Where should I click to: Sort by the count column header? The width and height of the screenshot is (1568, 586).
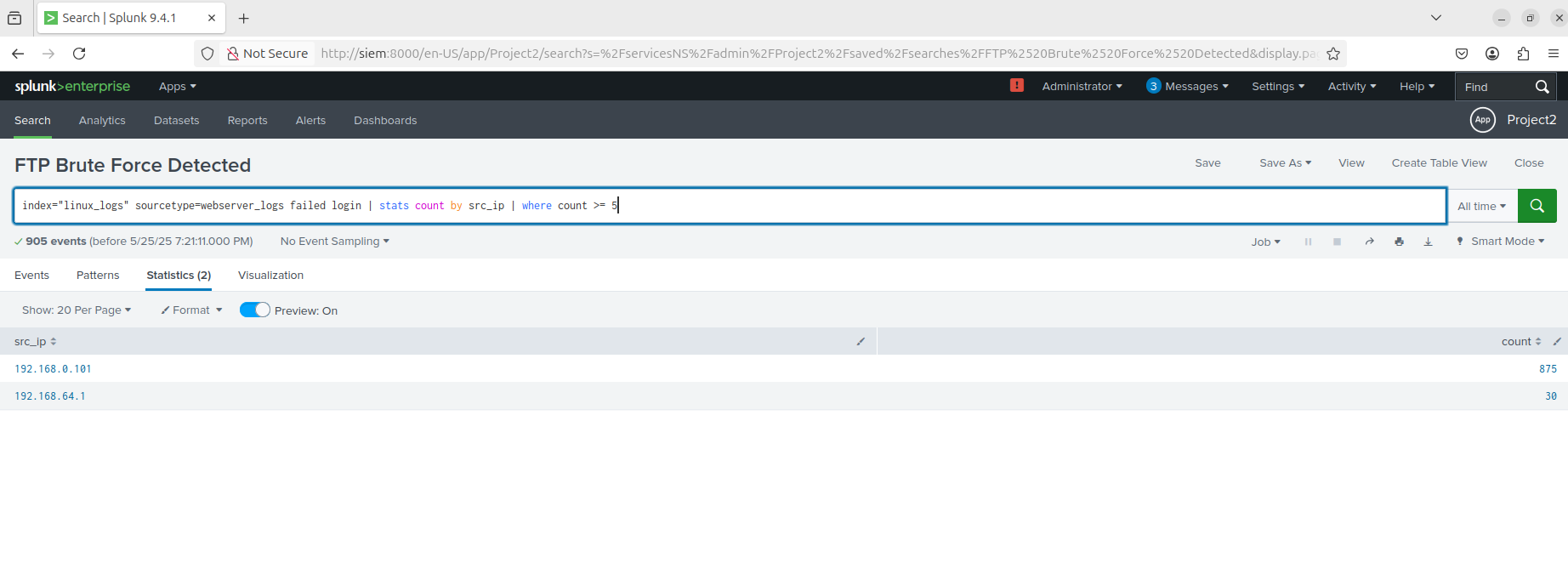tap(1521, 342)
